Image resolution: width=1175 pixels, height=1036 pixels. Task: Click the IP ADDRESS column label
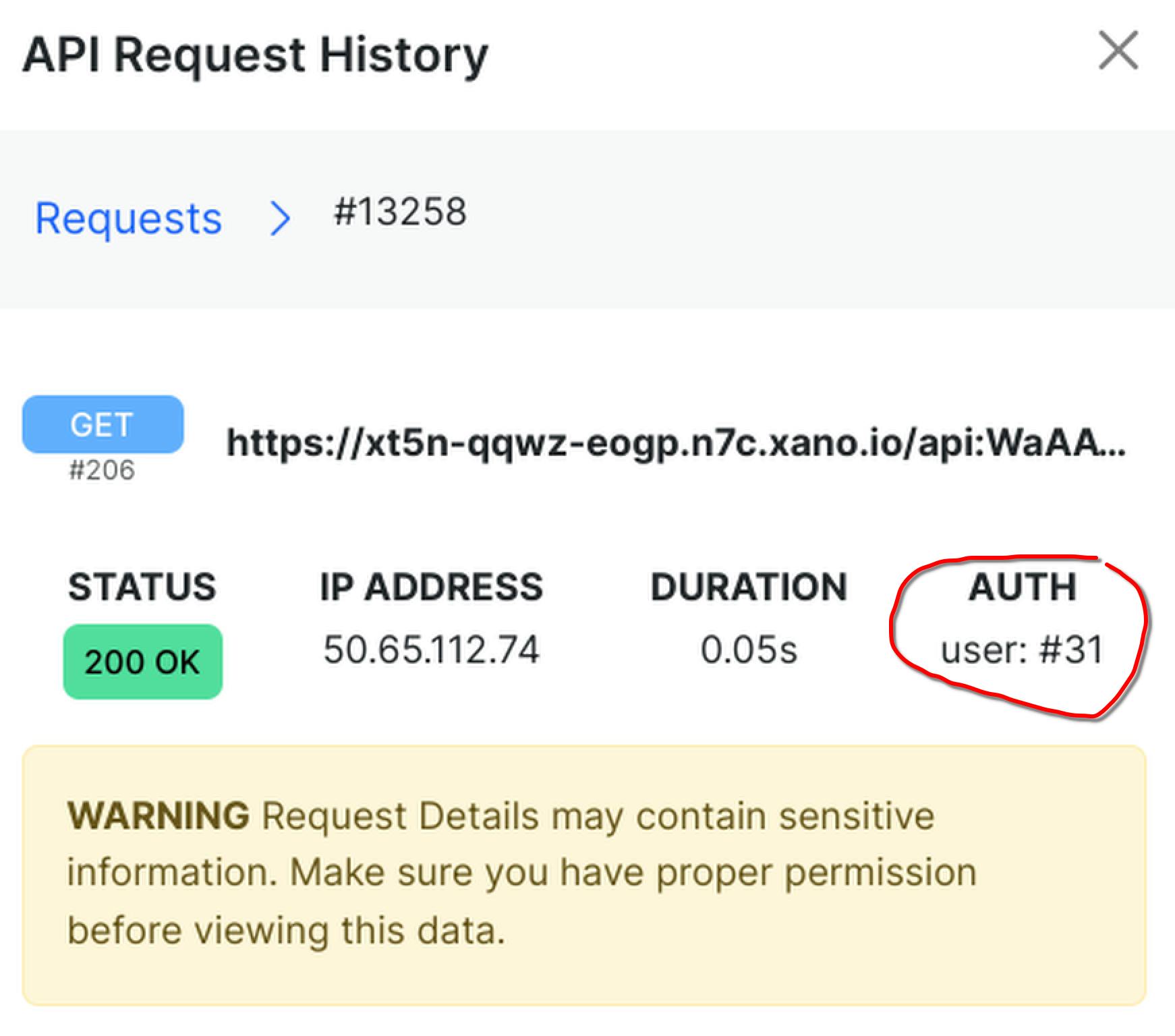coord(432,586)
